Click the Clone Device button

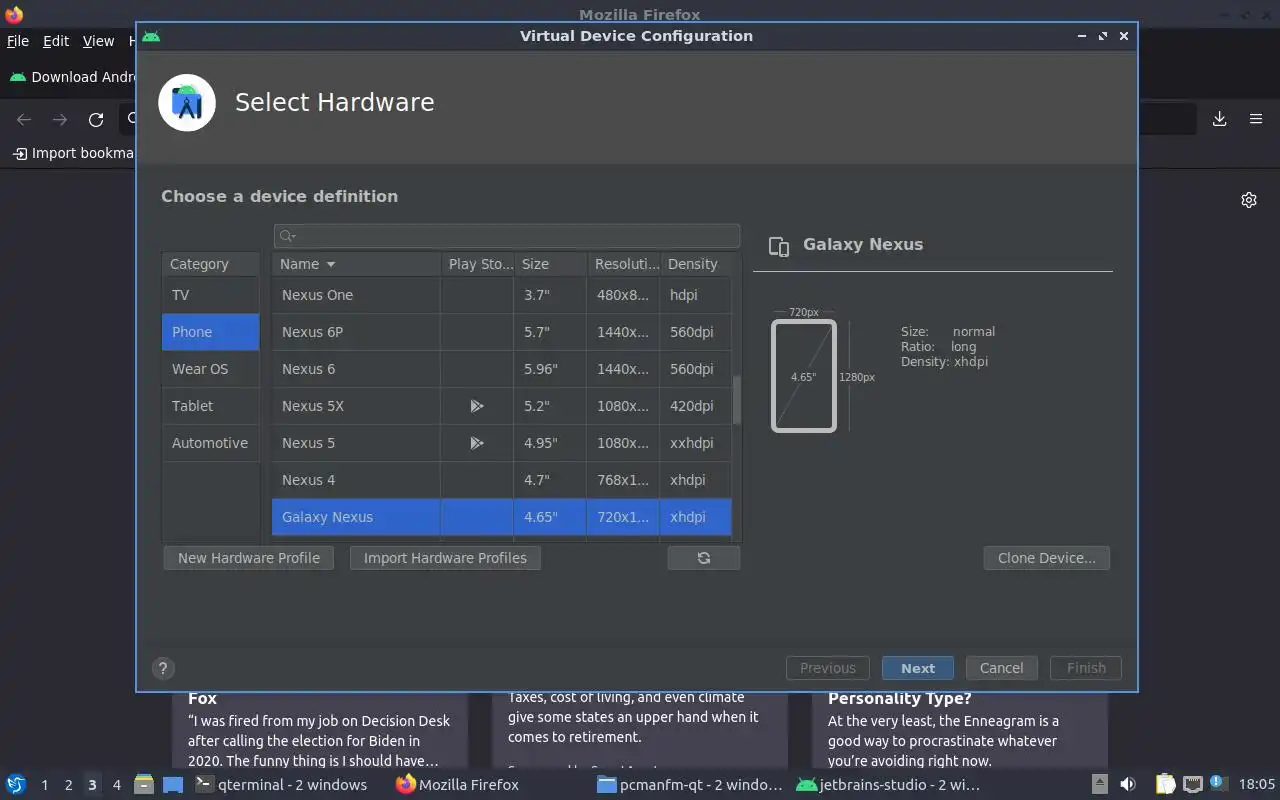1047,558
